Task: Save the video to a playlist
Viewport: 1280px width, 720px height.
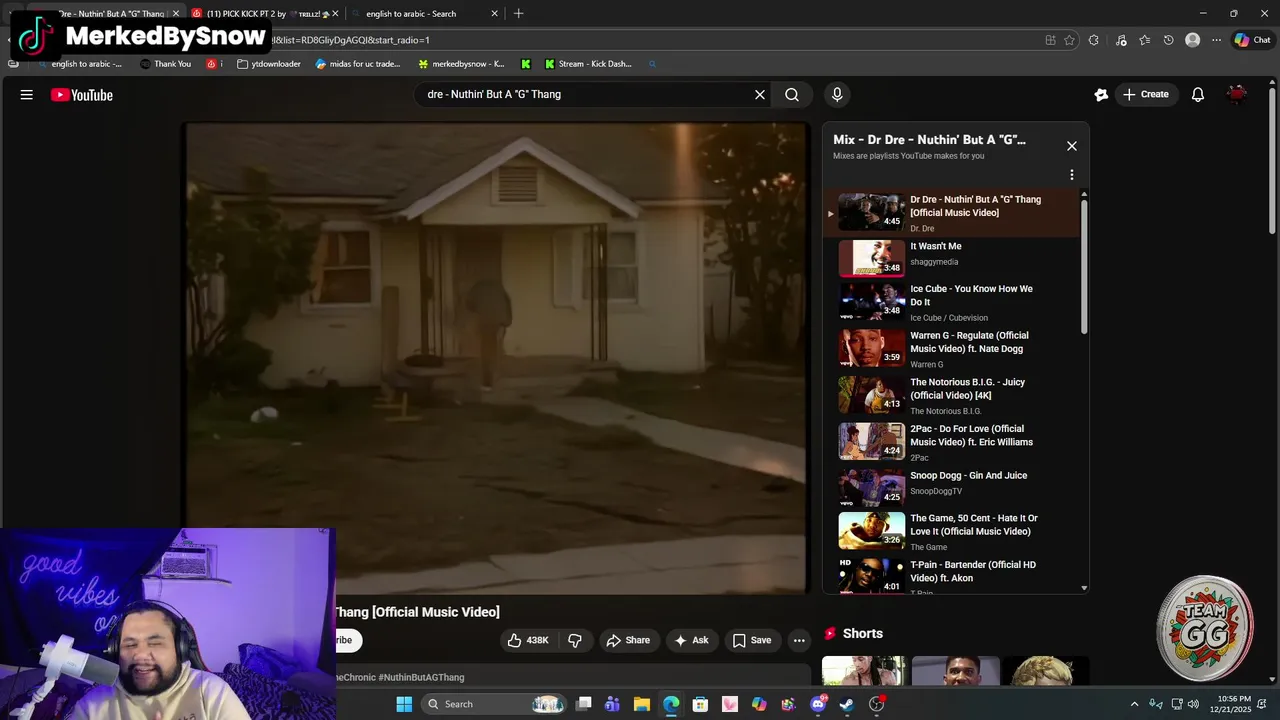Action: pos(752,640)
